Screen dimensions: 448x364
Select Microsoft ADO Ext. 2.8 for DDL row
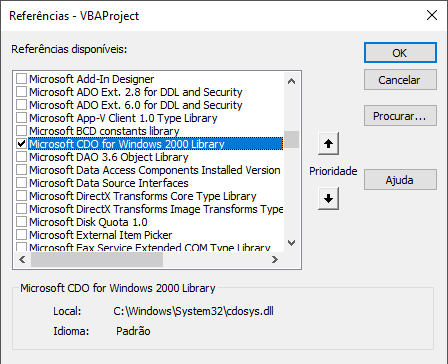click(x=136, y=92)
